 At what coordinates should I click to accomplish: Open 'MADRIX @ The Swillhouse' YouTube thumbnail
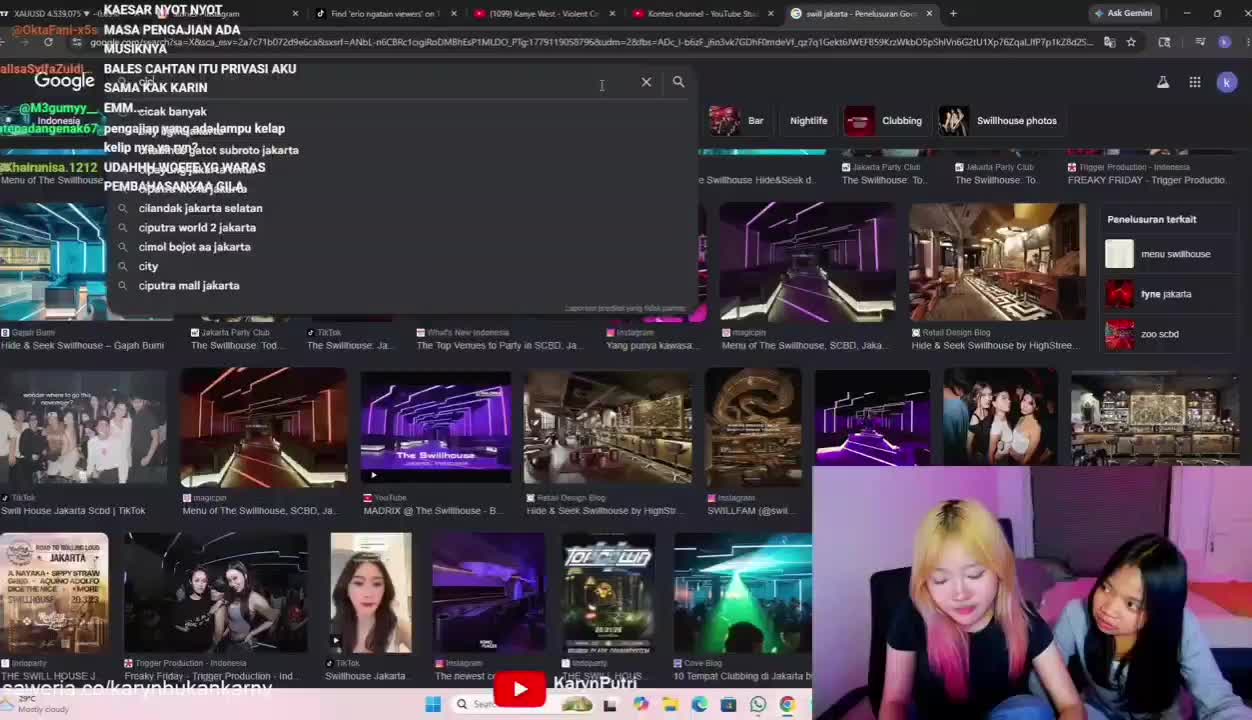436,427
